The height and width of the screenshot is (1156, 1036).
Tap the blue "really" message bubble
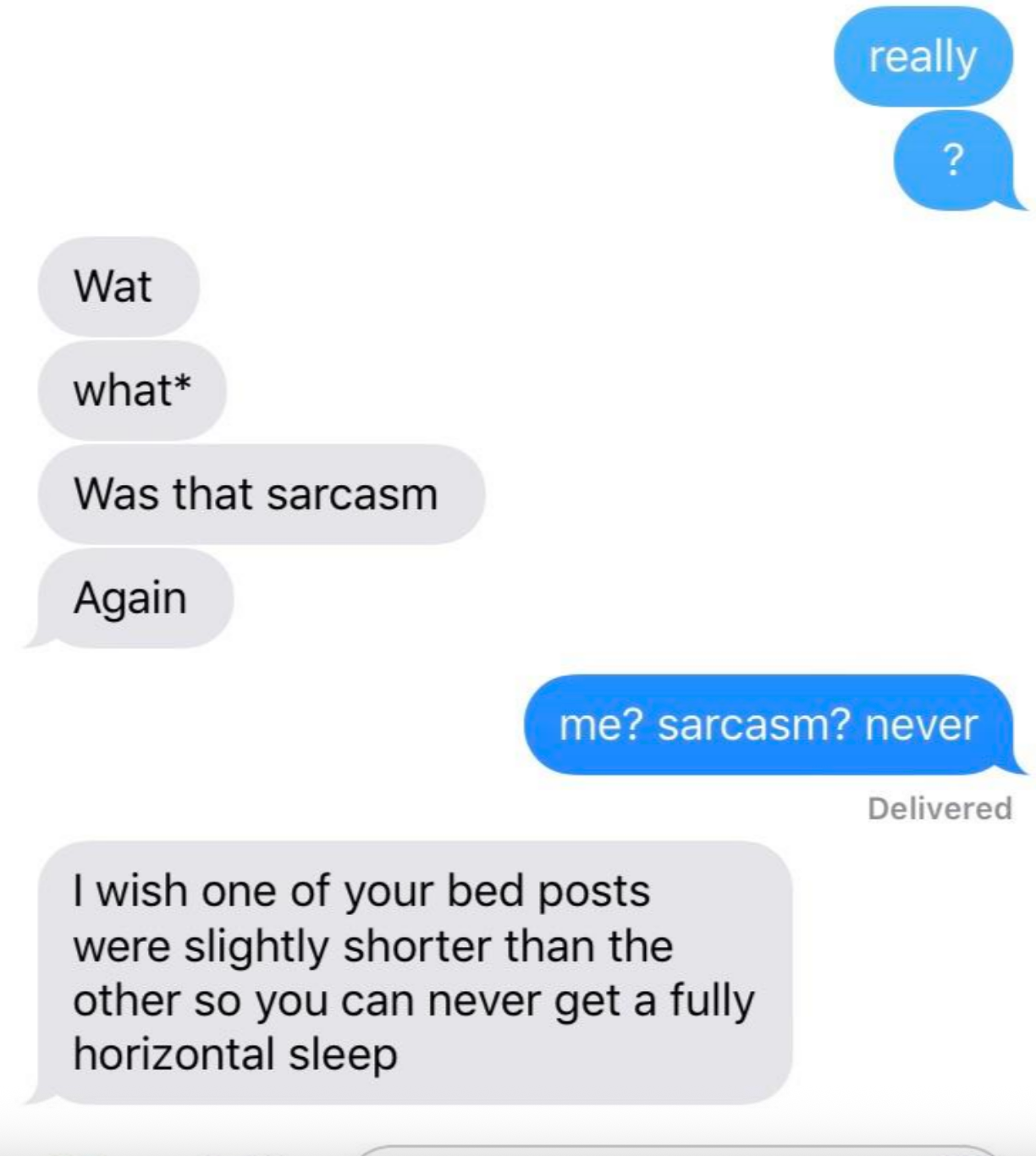923,57
